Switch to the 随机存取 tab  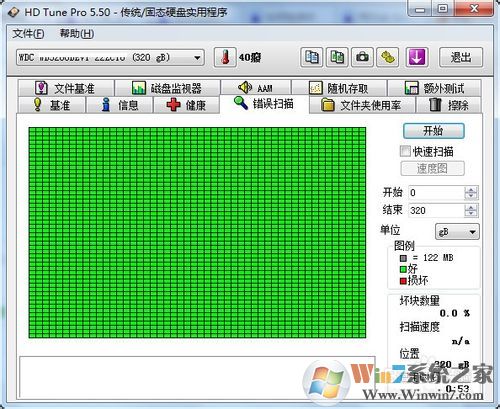(x=339, y=88)
